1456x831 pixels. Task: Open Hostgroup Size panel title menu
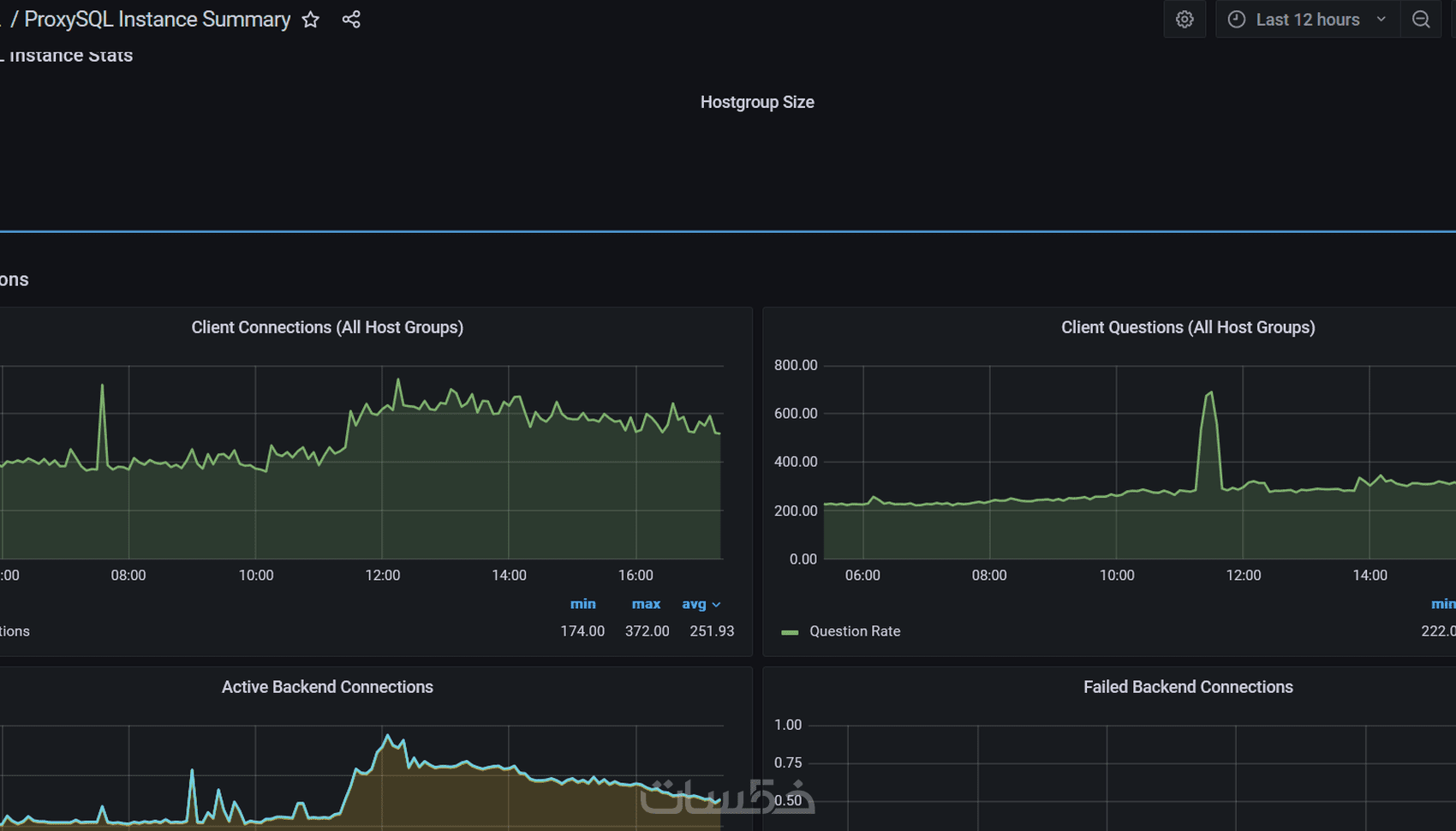[757, 102]
